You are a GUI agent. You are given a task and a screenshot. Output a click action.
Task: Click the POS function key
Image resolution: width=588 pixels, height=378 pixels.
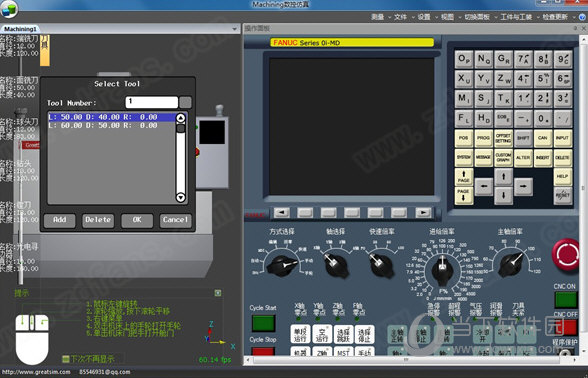tap(464, 138)
